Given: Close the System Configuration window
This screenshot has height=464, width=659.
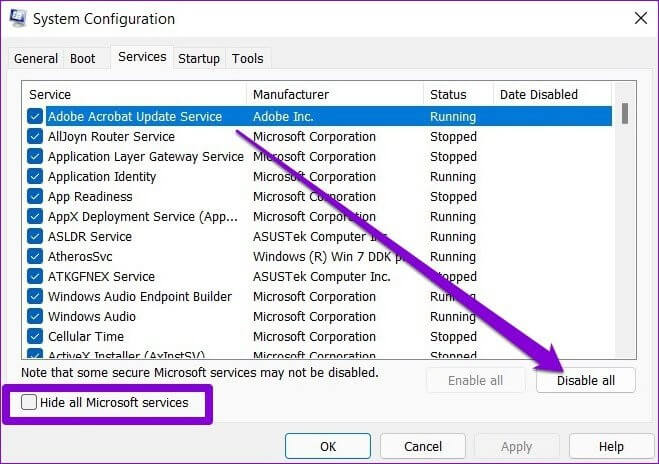Looking at the screenshot, I should (641, 18).
